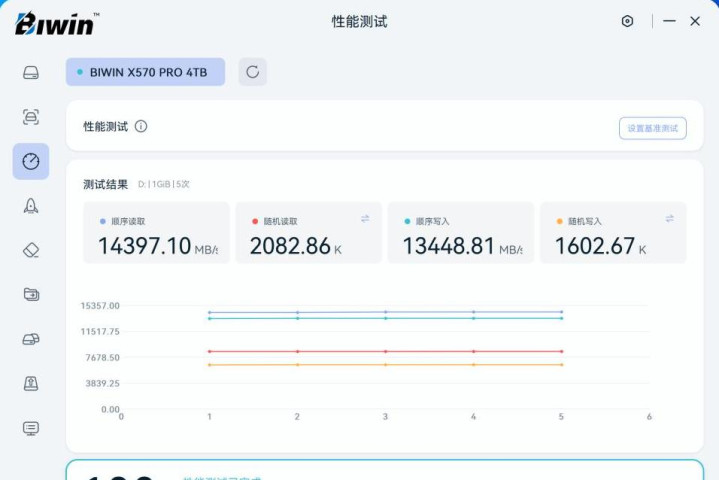Click the 设置基准测试 button
This screenshot has height=480, width=719.
tap(652, 128)
